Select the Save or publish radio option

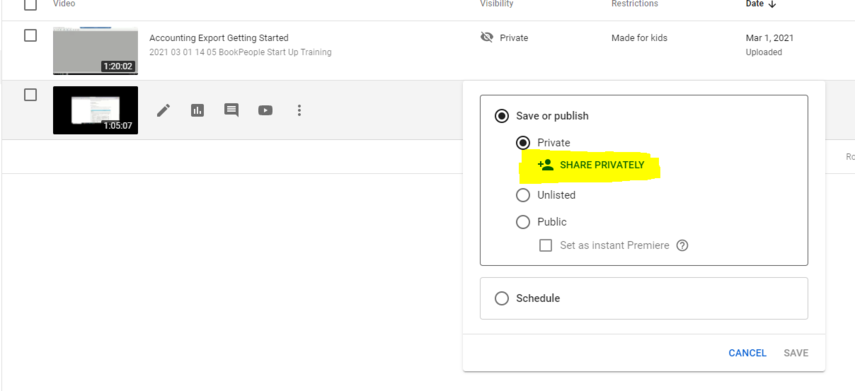point(501,116)
